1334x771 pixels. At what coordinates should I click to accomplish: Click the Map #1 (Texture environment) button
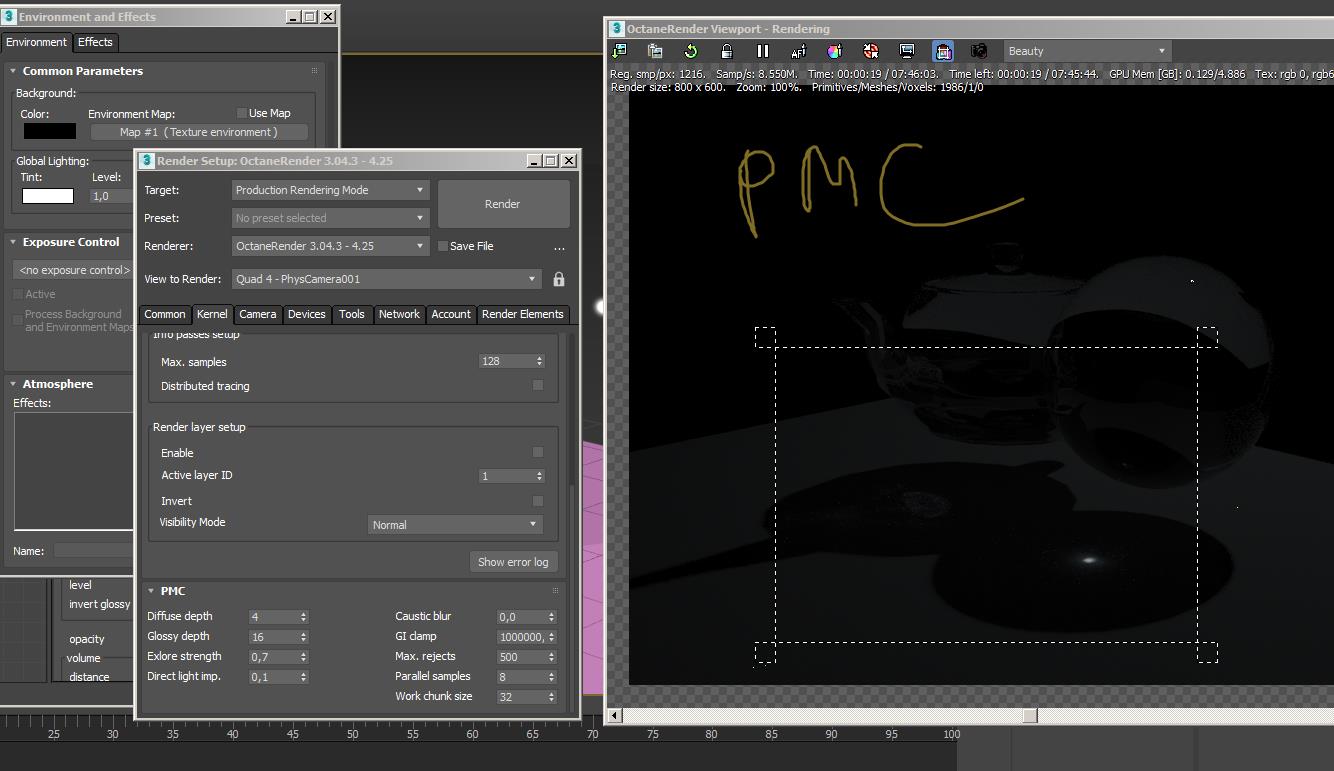pyautogui.click(x=199, y=132)
